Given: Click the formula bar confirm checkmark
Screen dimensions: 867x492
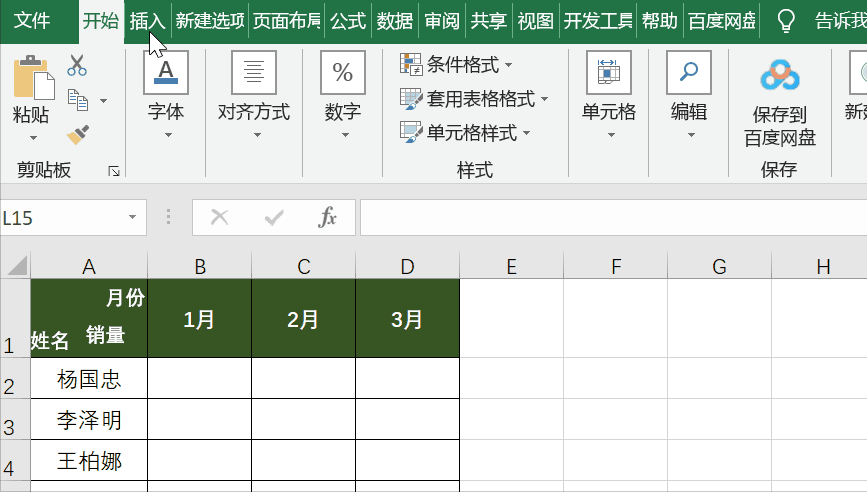Looking at the screenshot, I should click(x=274, y=217).
